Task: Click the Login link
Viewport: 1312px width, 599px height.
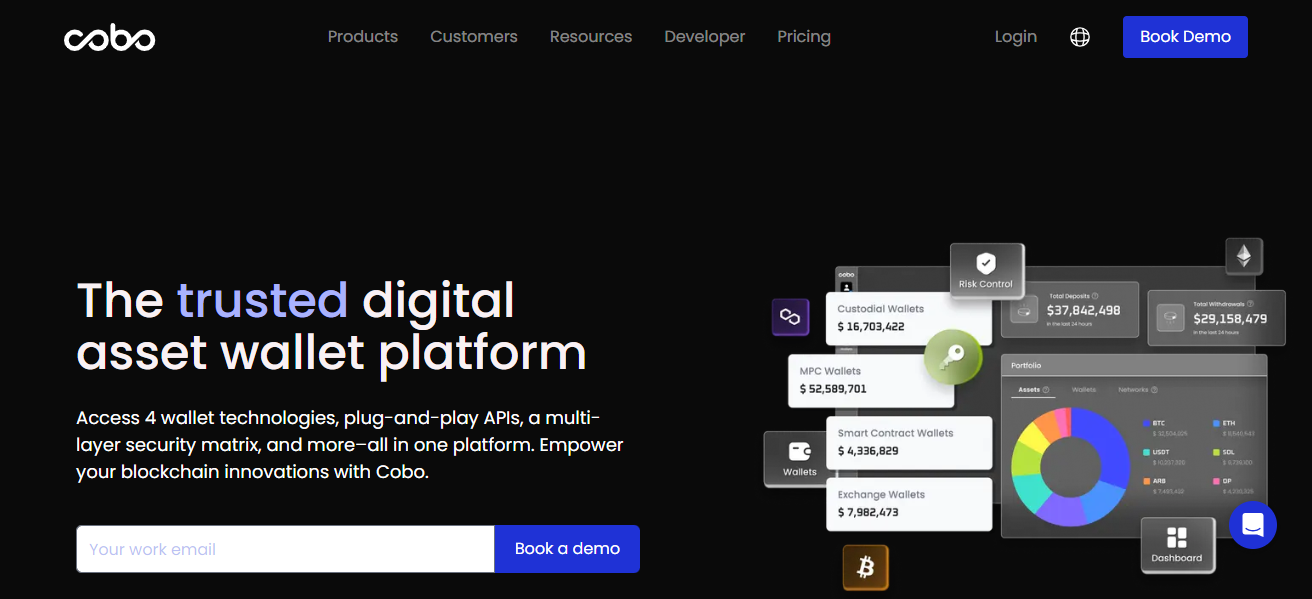Action: (x=1016, y=37)
